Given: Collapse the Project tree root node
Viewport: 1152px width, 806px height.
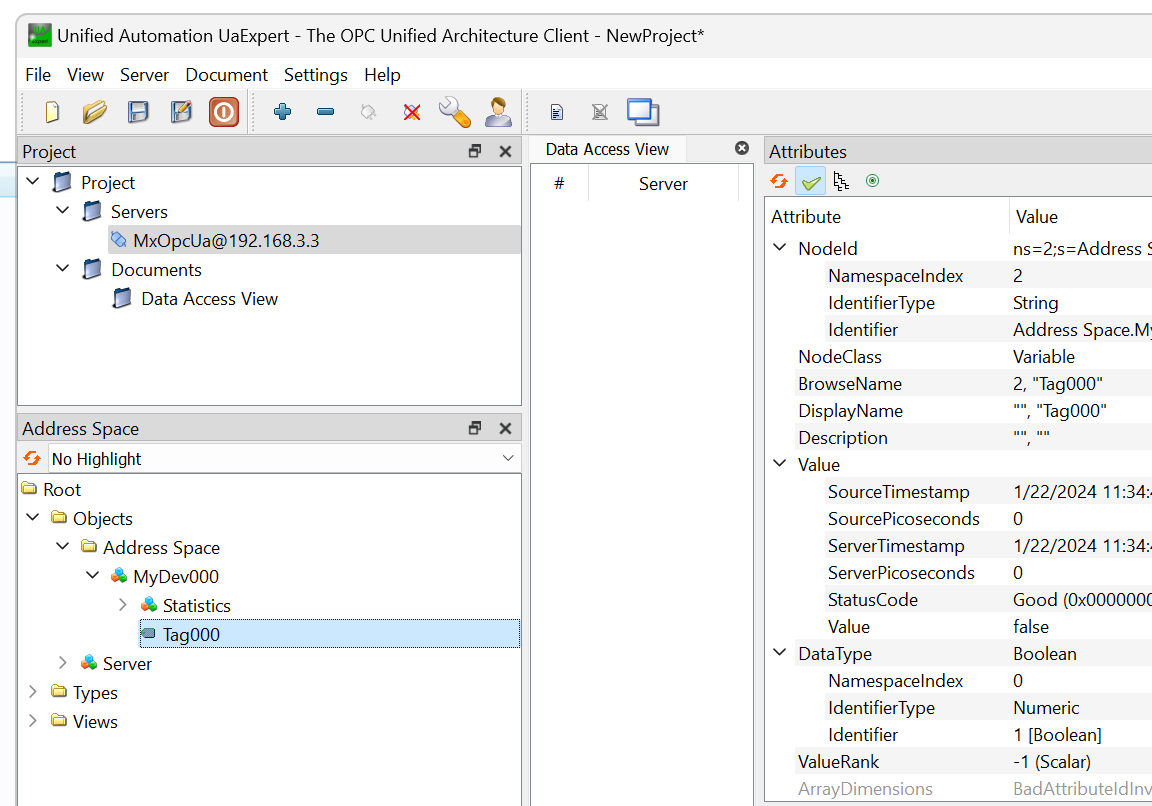Looking at the screenshot, I should [x=32, y=181].
